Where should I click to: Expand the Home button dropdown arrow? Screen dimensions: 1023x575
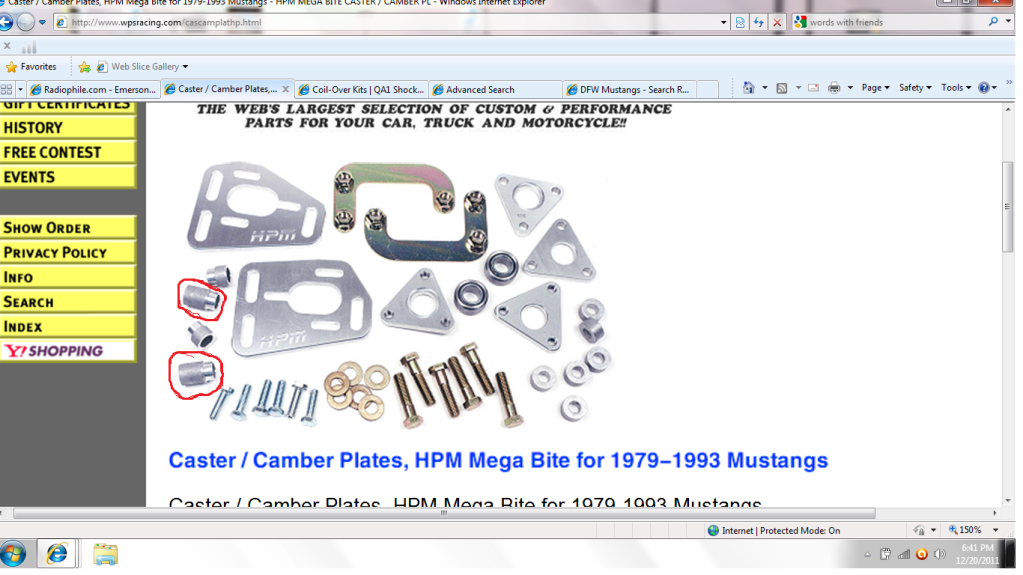point(765,87)
